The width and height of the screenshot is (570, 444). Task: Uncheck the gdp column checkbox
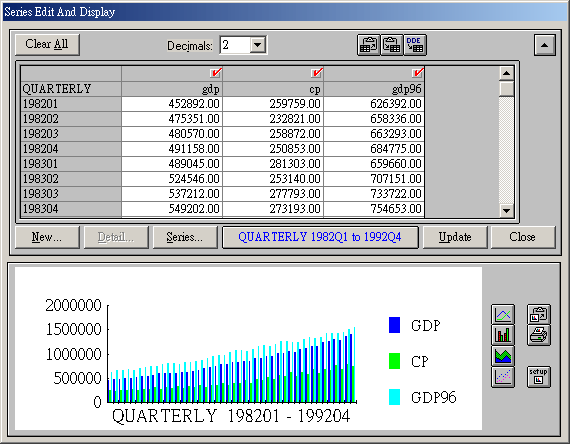pos(216,73)
